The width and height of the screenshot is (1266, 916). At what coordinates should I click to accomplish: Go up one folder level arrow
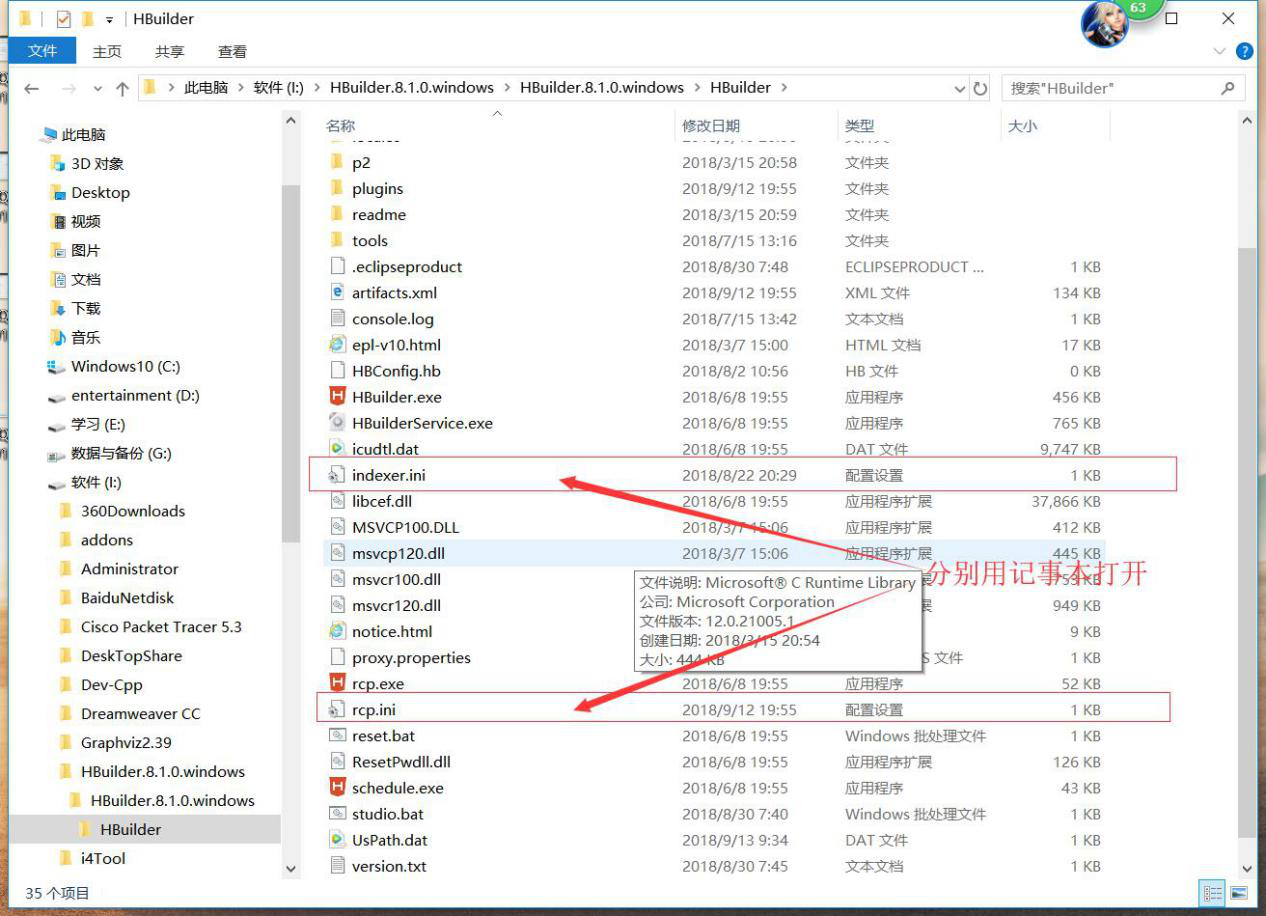(x=122, y=88)
